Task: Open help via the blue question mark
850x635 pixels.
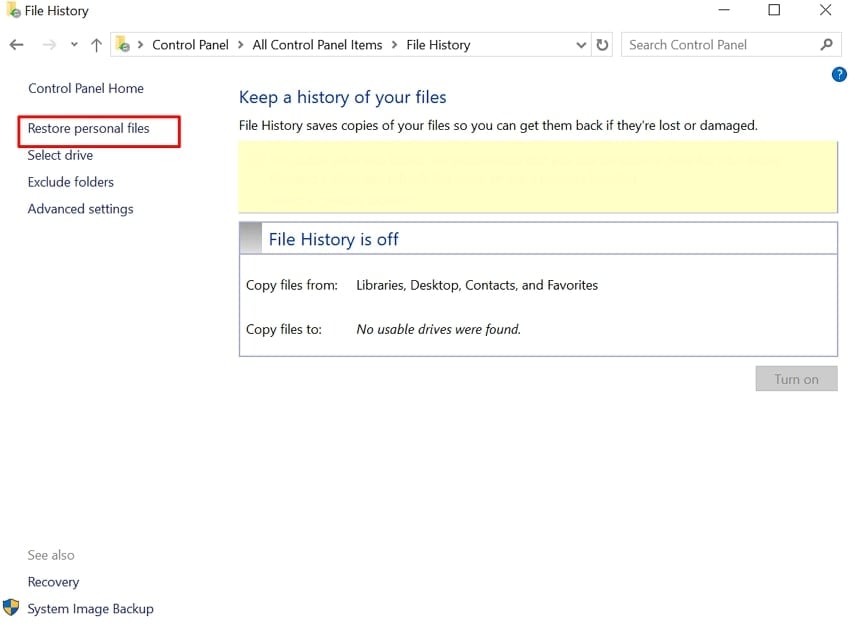Action: pos(839,74)
